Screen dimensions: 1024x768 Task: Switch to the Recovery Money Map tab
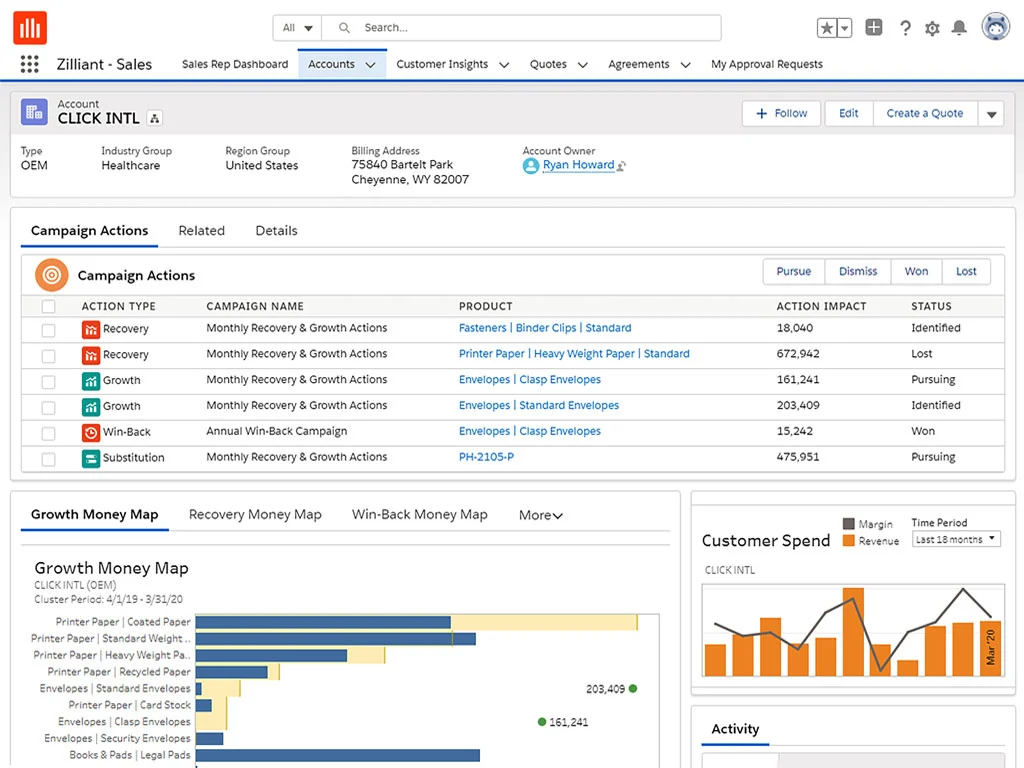pyautogui.click(x=255, y=514)
